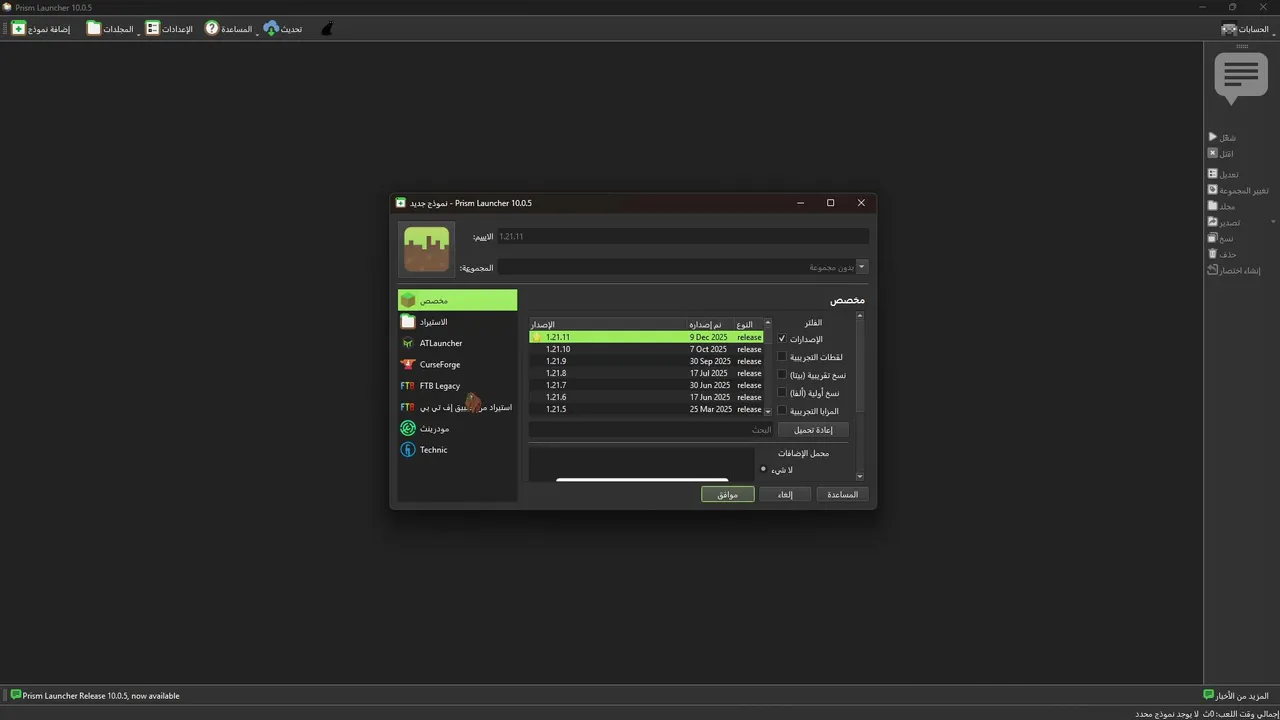Enable the Alphas (نسخ أولية ألفا) checkbox

[x=782, y=393]
